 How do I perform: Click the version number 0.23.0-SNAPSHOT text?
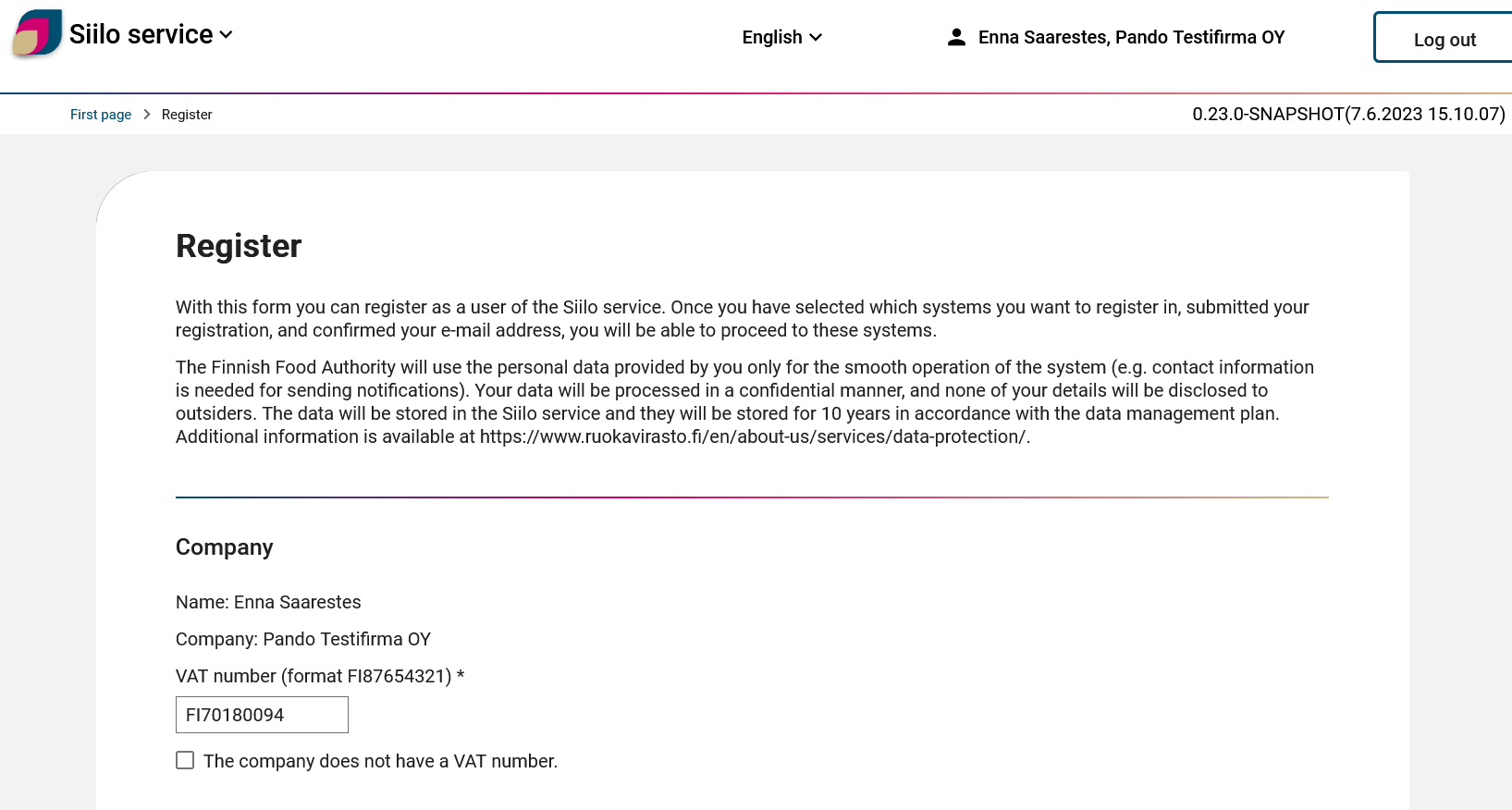click(x=1347, y=114)
